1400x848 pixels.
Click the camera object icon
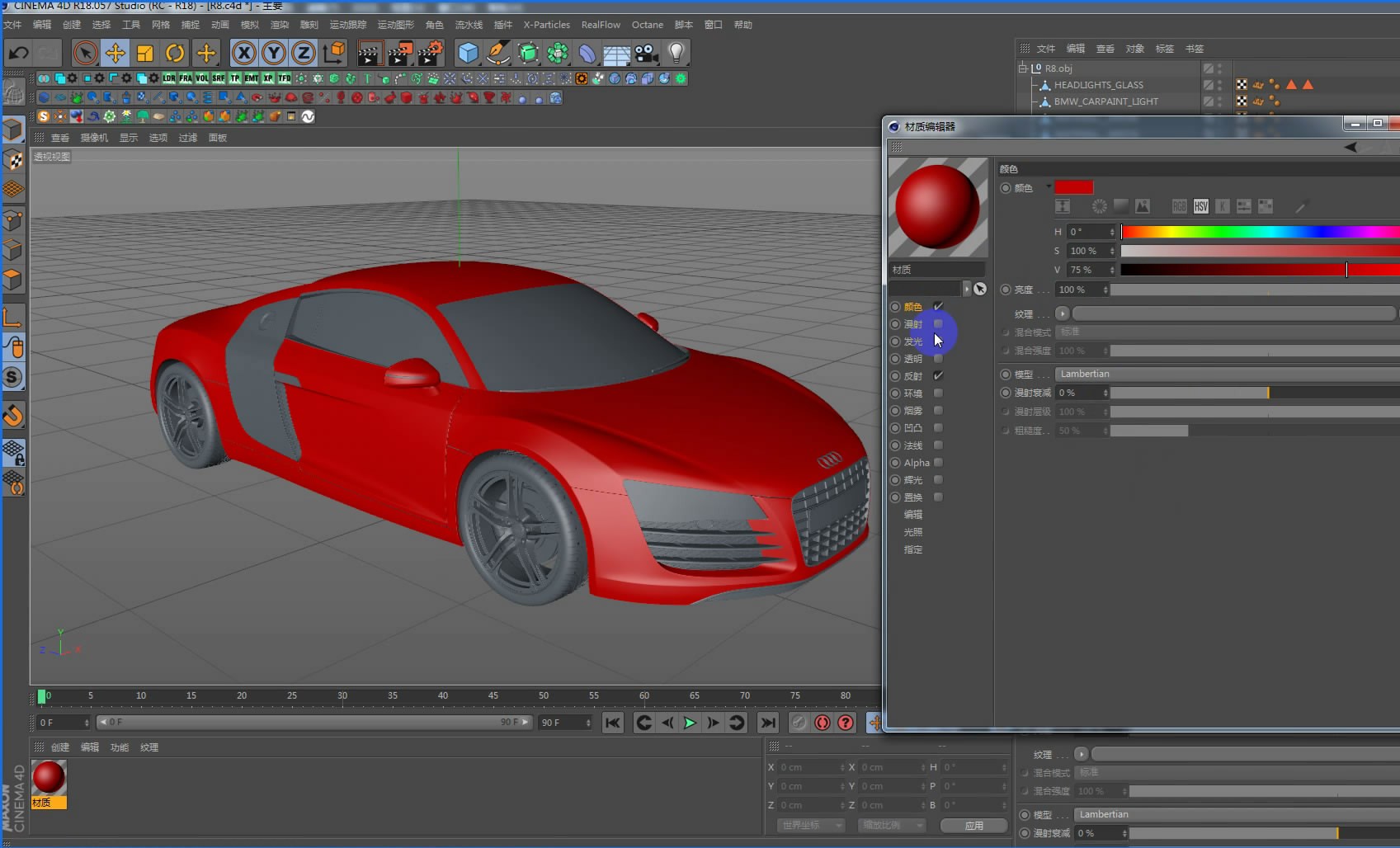[x=646, y=54]
